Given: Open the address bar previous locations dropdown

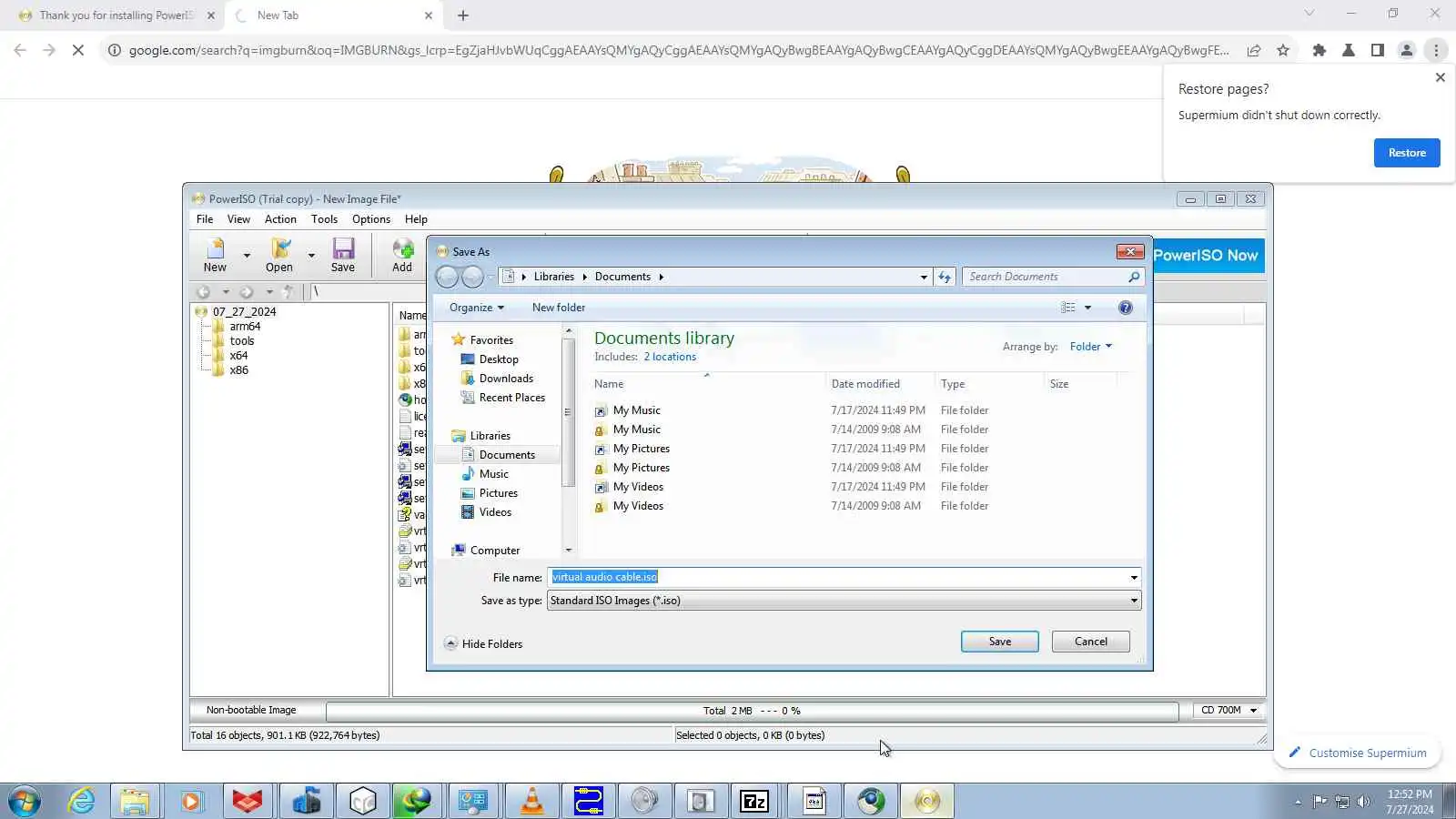Looking at the screenshot, I should click(924, 277).
